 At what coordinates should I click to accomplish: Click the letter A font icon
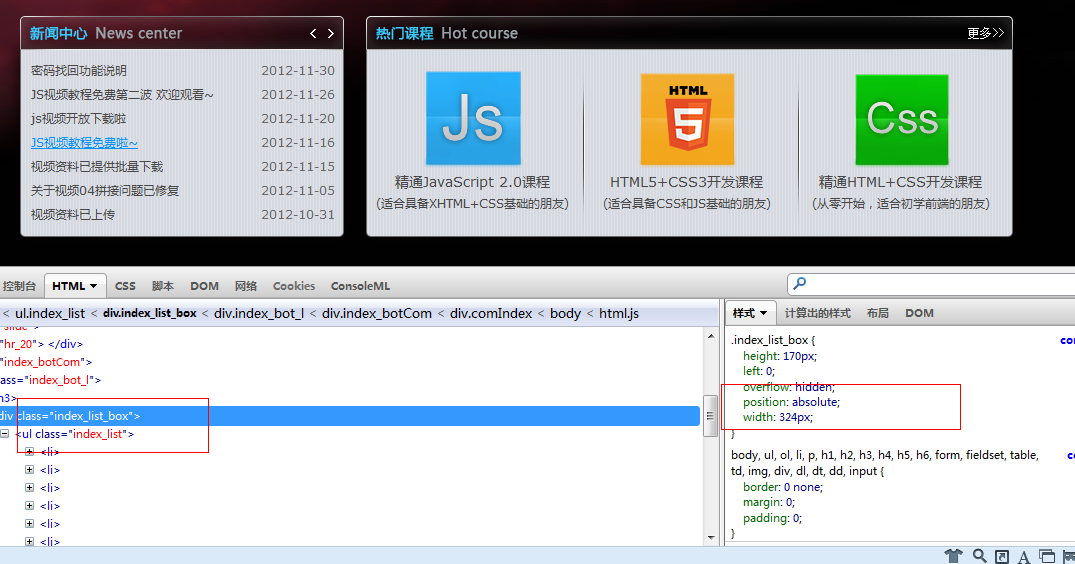point(1024,556)
